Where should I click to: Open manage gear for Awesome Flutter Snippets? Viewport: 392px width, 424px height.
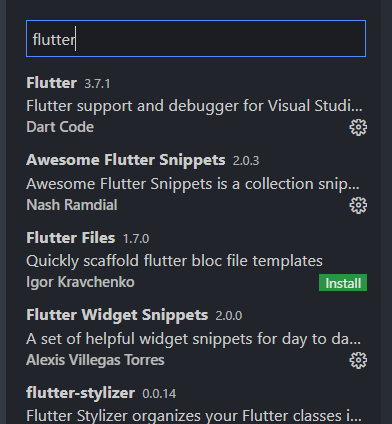pos(358,205)
